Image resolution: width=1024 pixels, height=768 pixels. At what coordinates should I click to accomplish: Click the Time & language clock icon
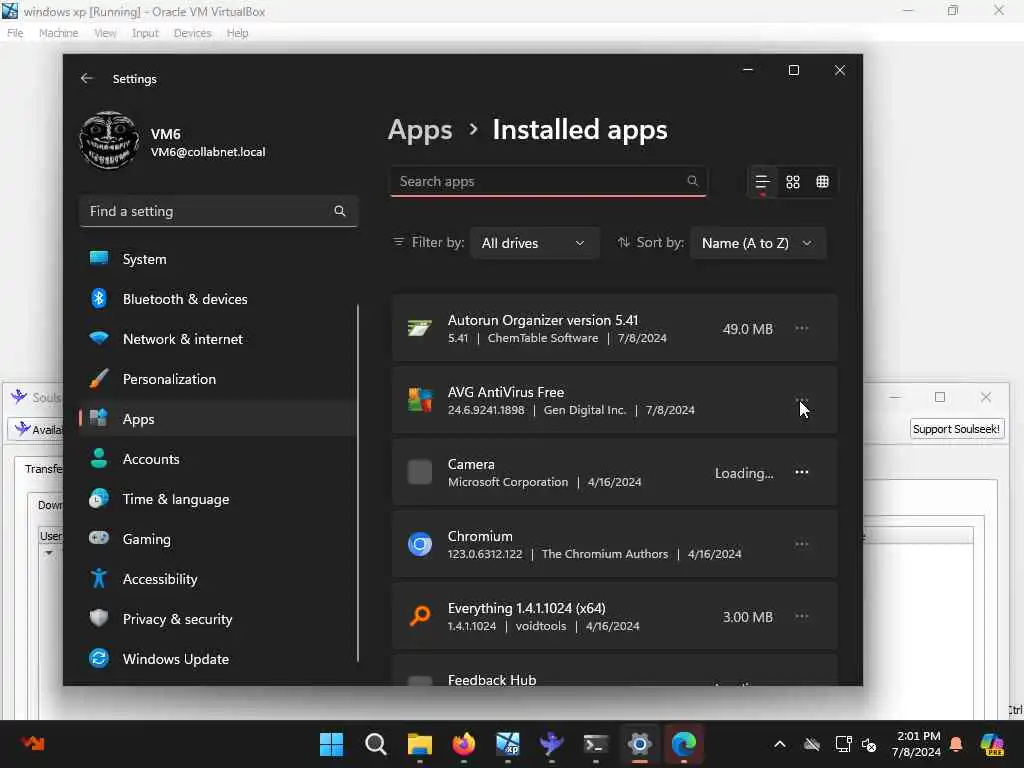[x=99, y=499]
